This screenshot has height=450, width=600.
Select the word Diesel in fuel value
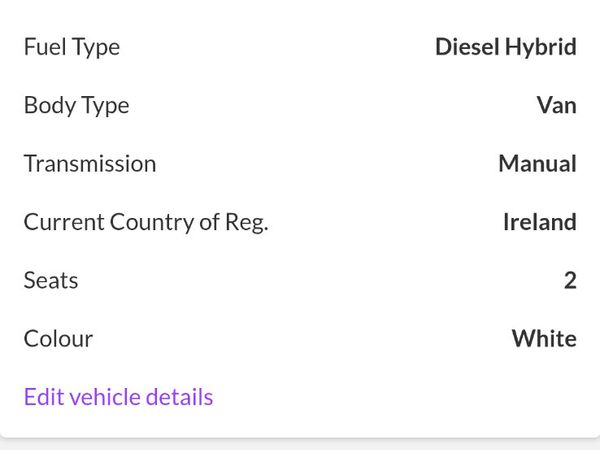(x=468, y=47)
